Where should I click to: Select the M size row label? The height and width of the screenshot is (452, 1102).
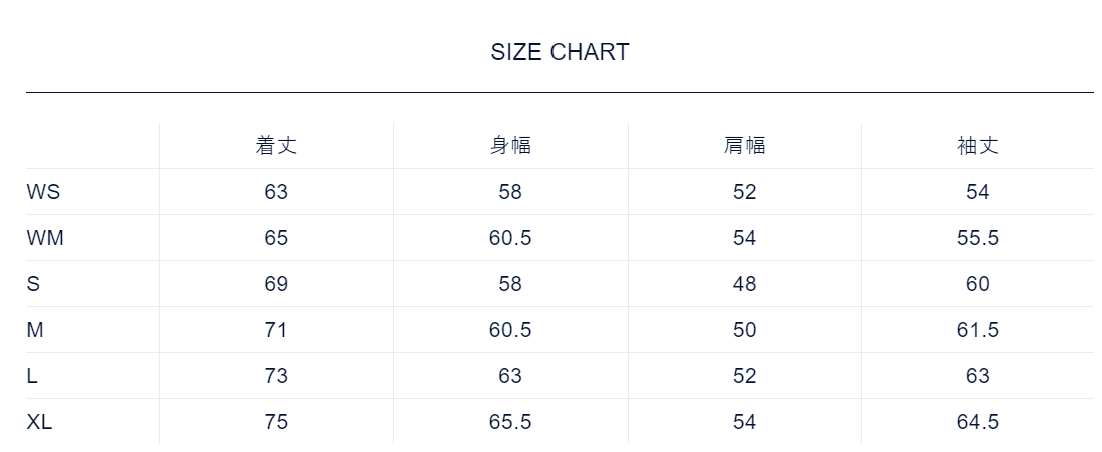point(34,330)
